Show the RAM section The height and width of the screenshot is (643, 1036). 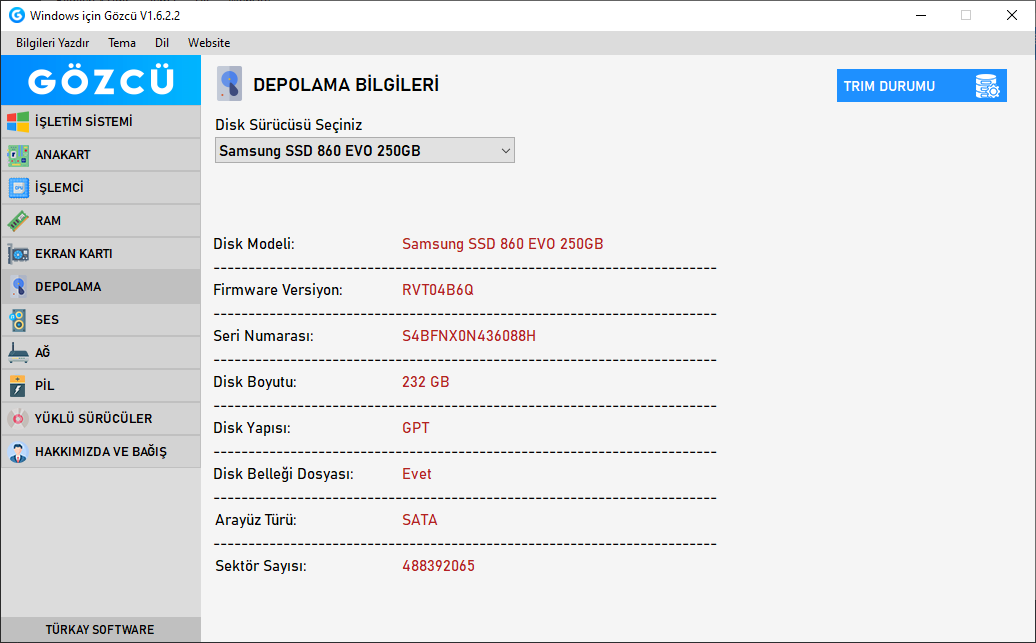tap(101, 221)
